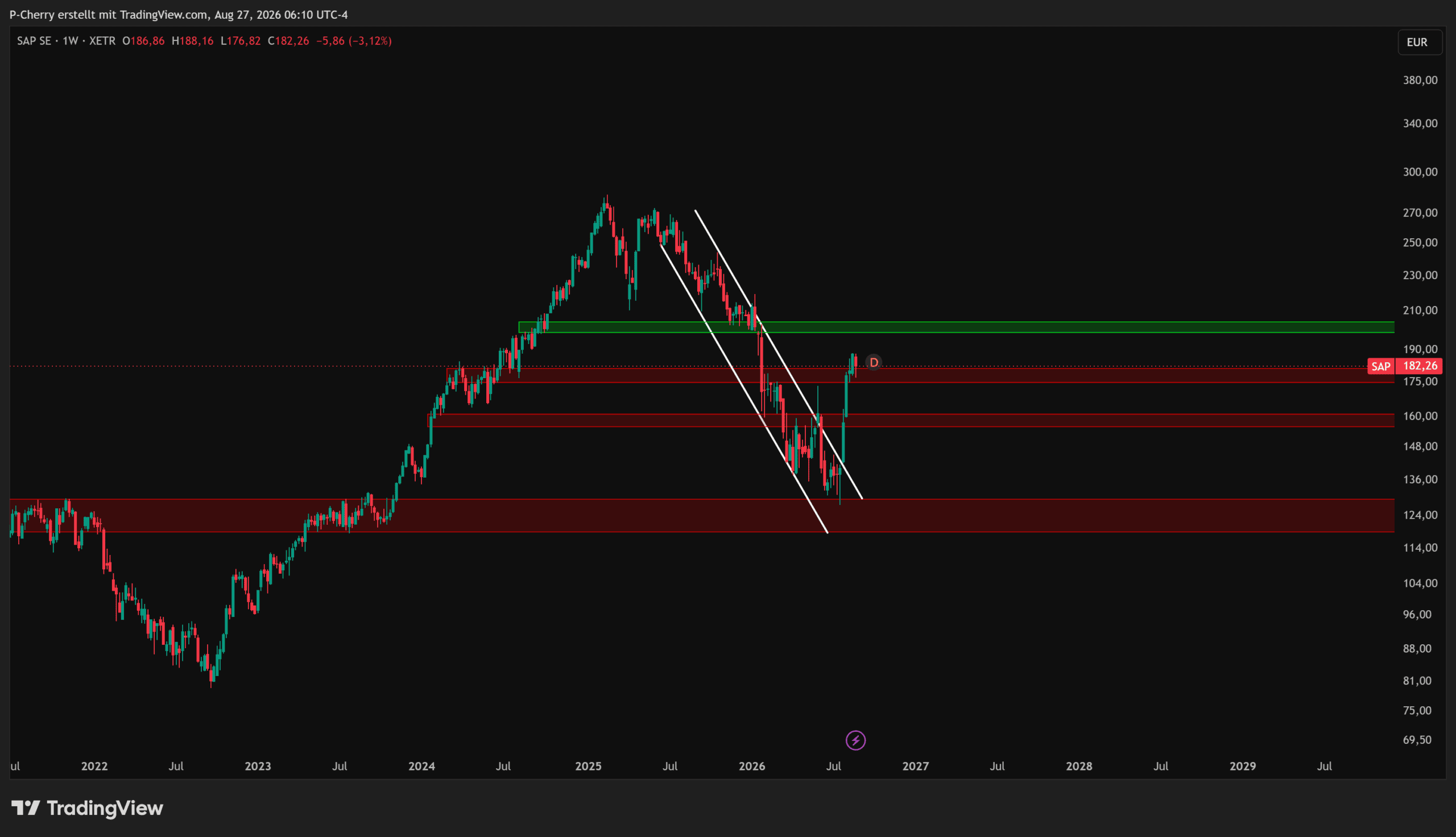Image resolution: width=1456 pixels, height=837 pixels.
Task: Click the 124,00 price axis label
Action: click(1420, 515)
